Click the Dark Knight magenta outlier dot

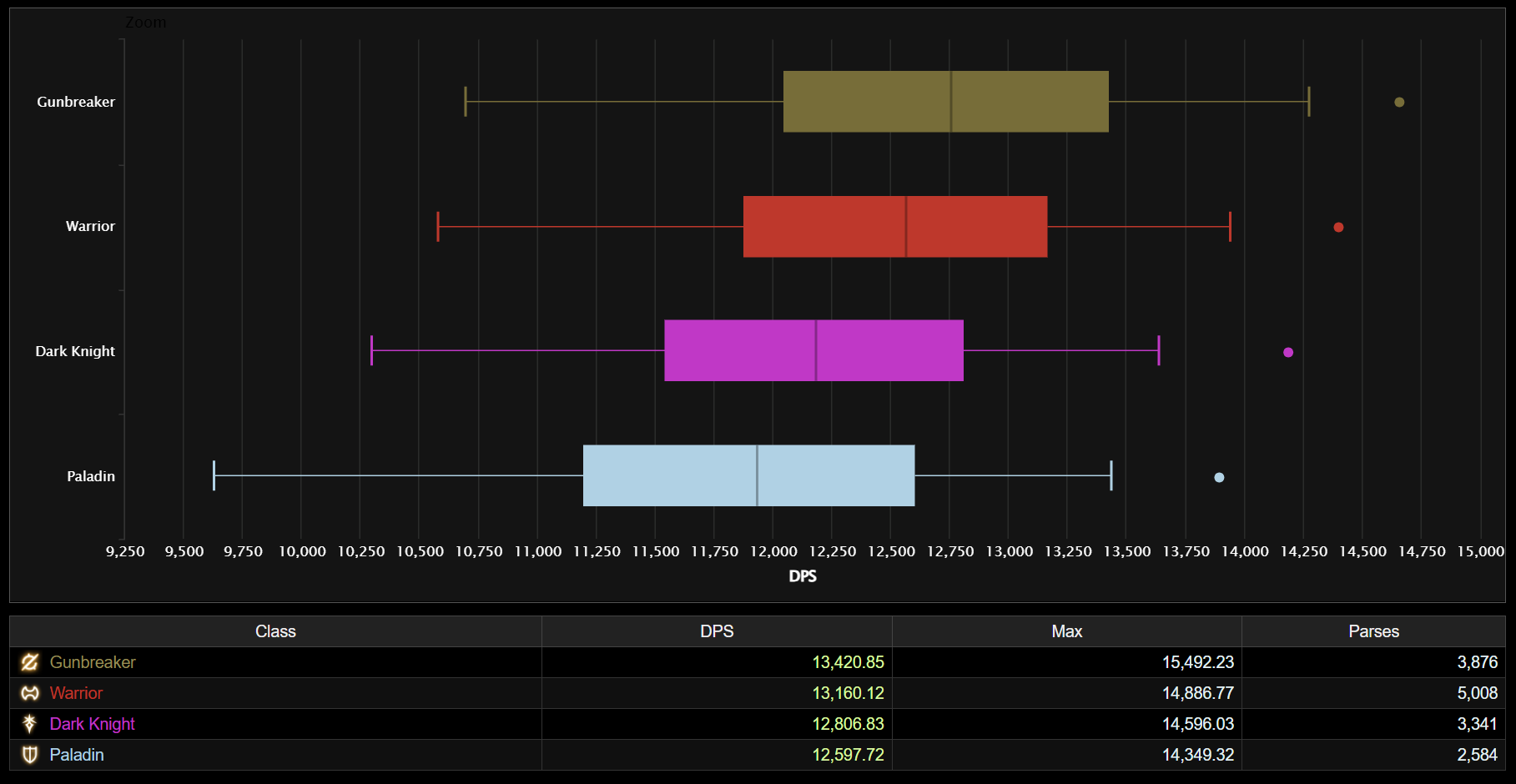tap(1288, 353)
